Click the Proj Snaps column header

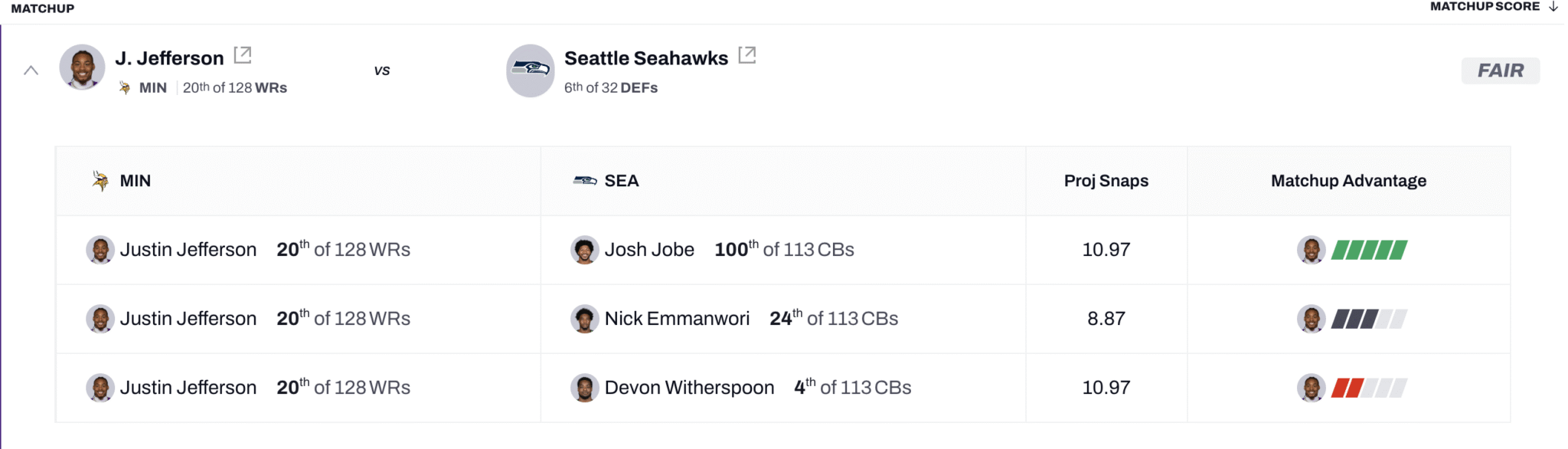(1106, 181)
